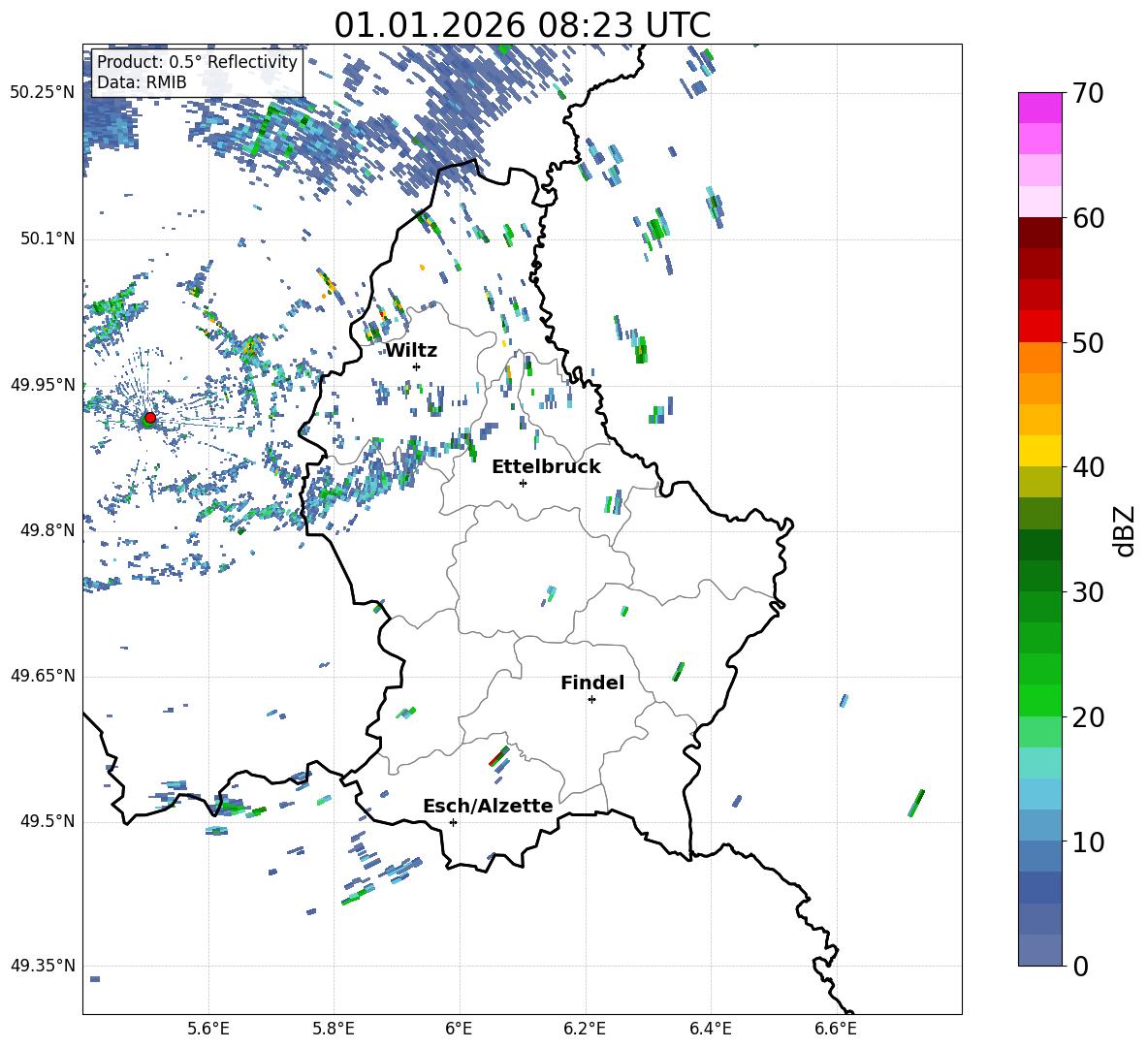The height and width of the screenshot is (1048, 1148).
Task: Pick the dark maroon colorbar segment below 60
Action: tap(1039, 233)
